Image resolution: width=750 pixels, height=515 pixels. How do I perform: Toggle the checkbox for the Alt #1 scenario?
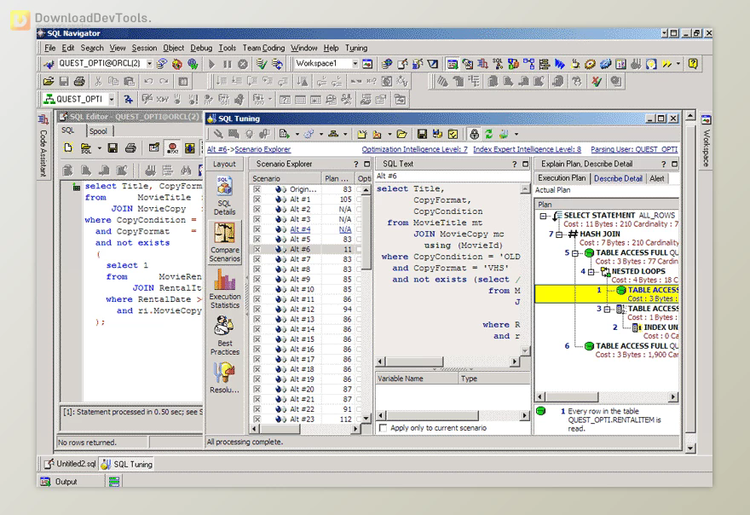click(257, 199)
